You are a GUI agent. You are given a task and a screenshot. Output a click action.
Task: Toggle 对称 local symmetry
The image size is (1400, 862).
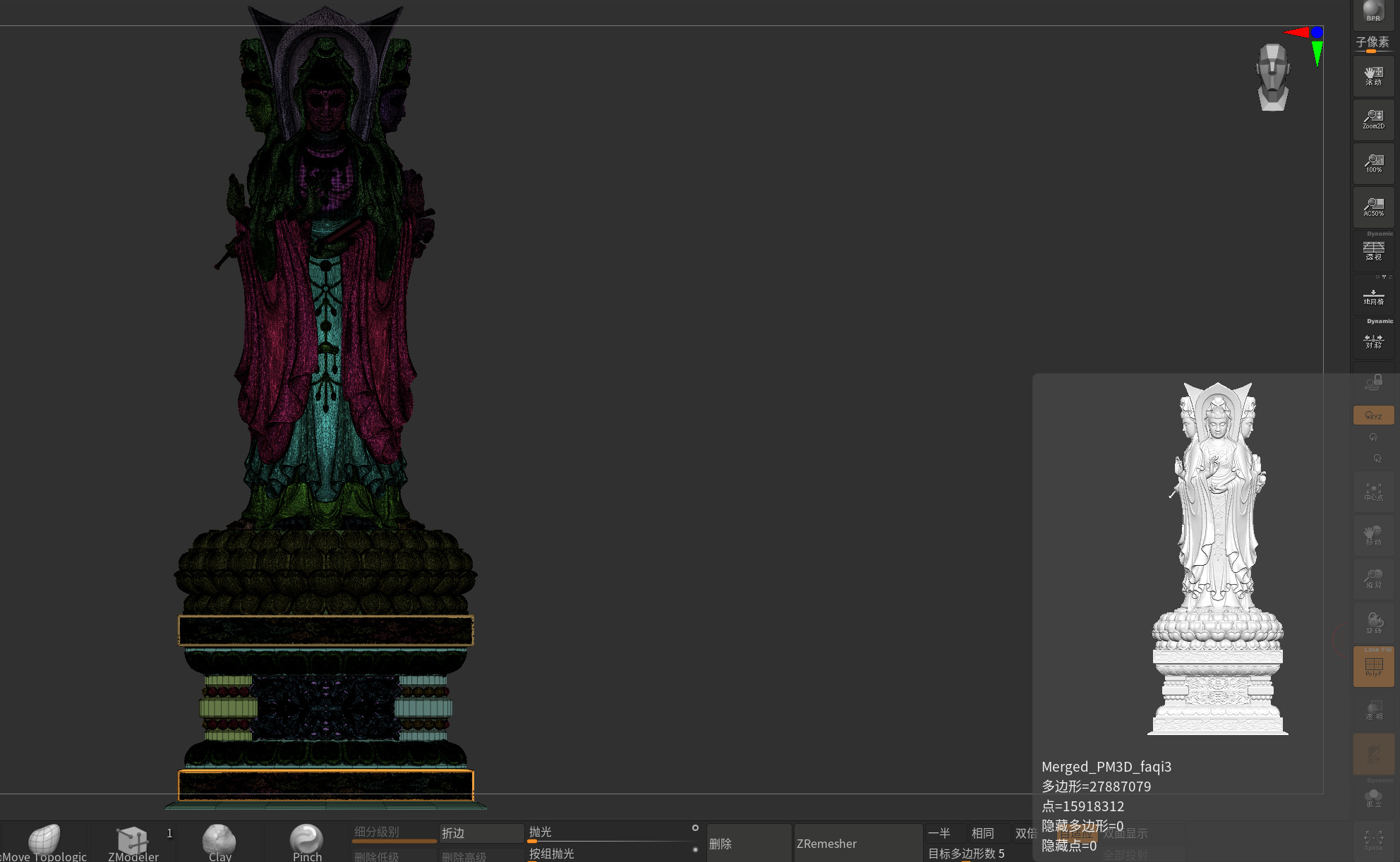tap(1373, 340)
